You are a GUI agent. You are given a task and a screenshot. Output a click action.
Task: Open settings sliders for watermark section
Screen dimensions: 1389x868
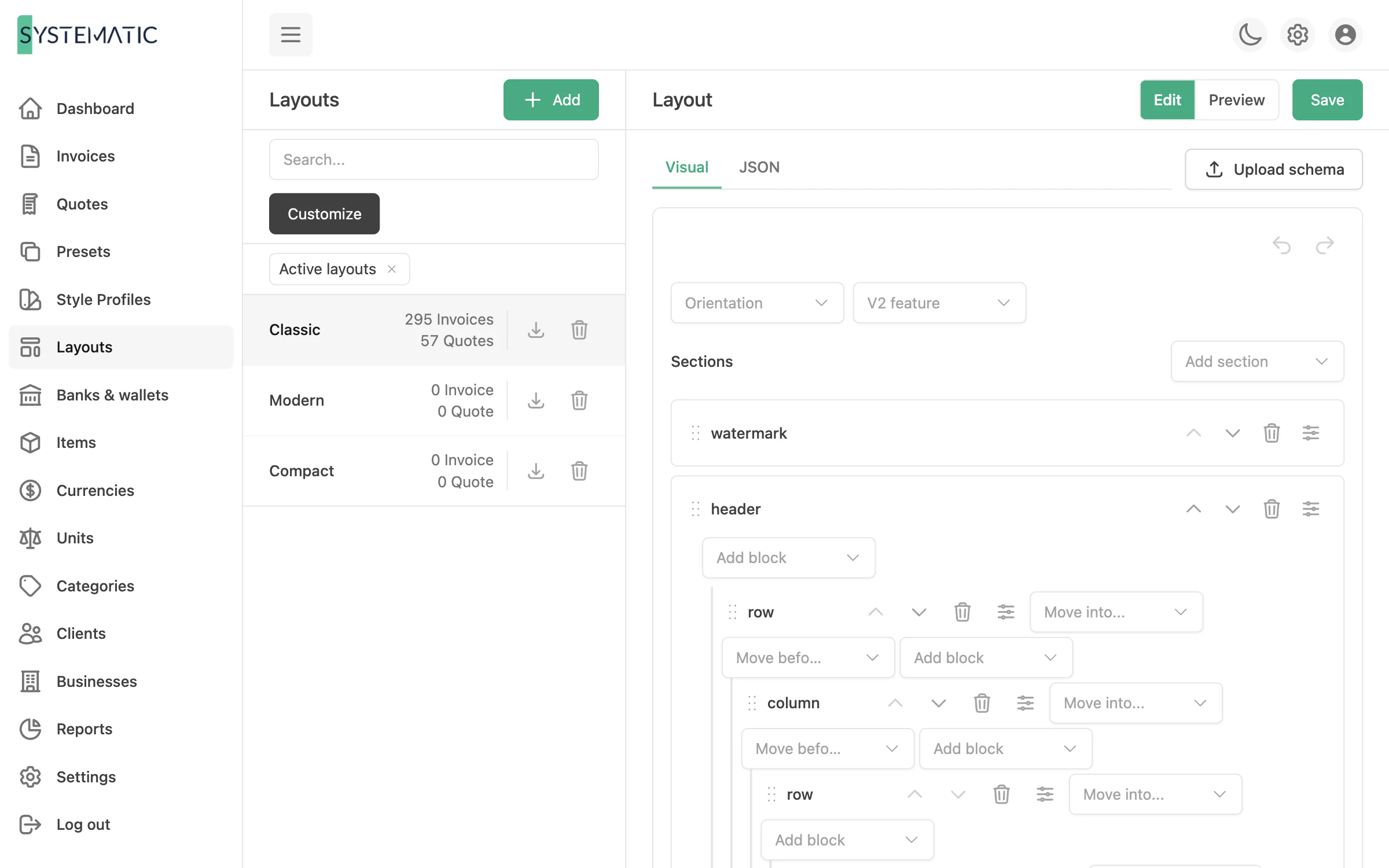(x=1310, y=433)
